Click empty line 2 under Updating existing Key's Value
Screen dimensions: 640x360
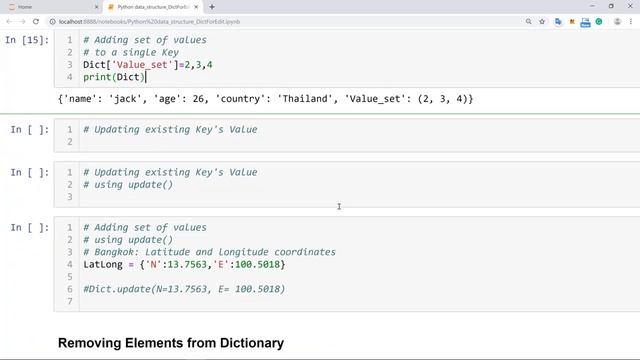[x=359, y=142]
